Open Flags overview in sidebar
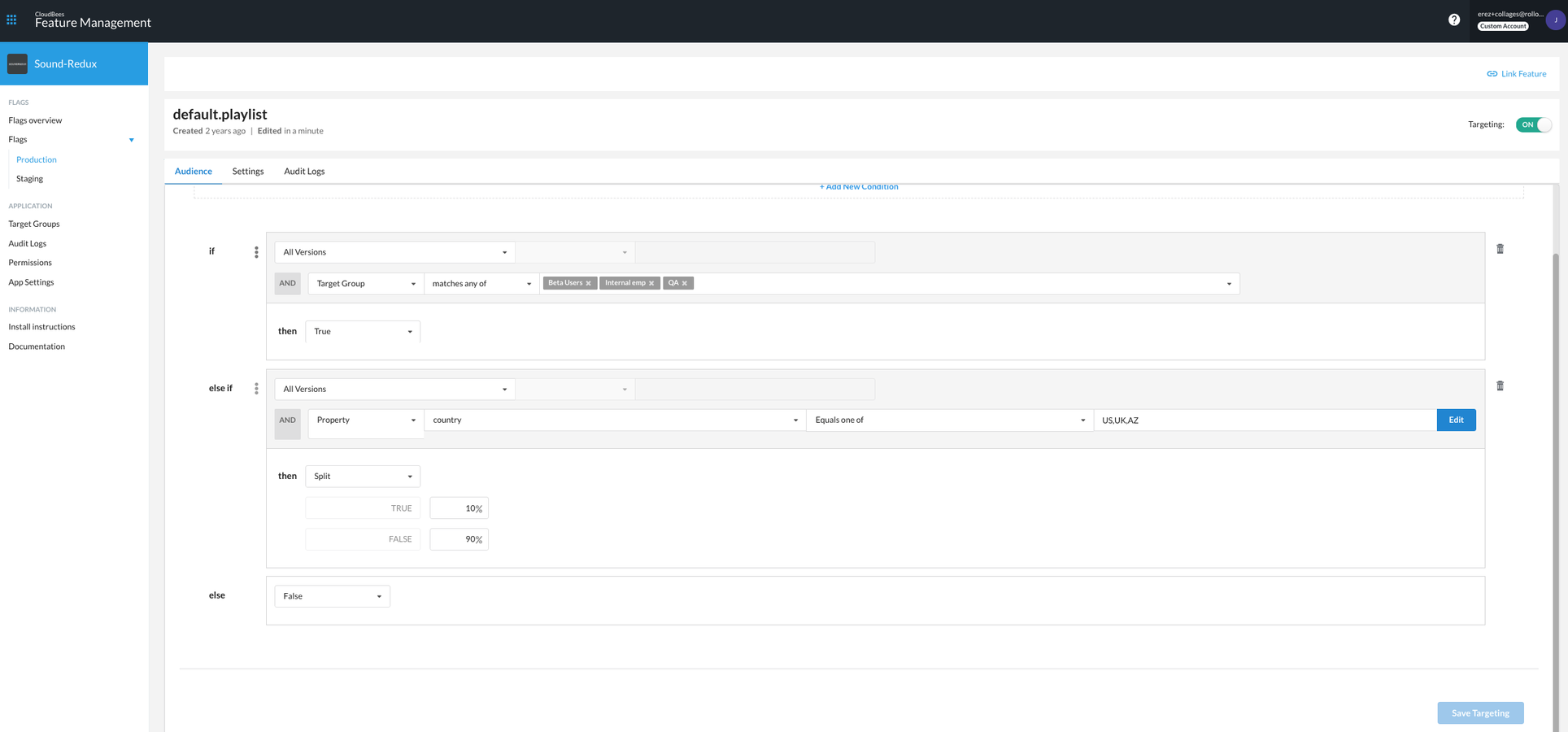 click(x=35, y=120)
